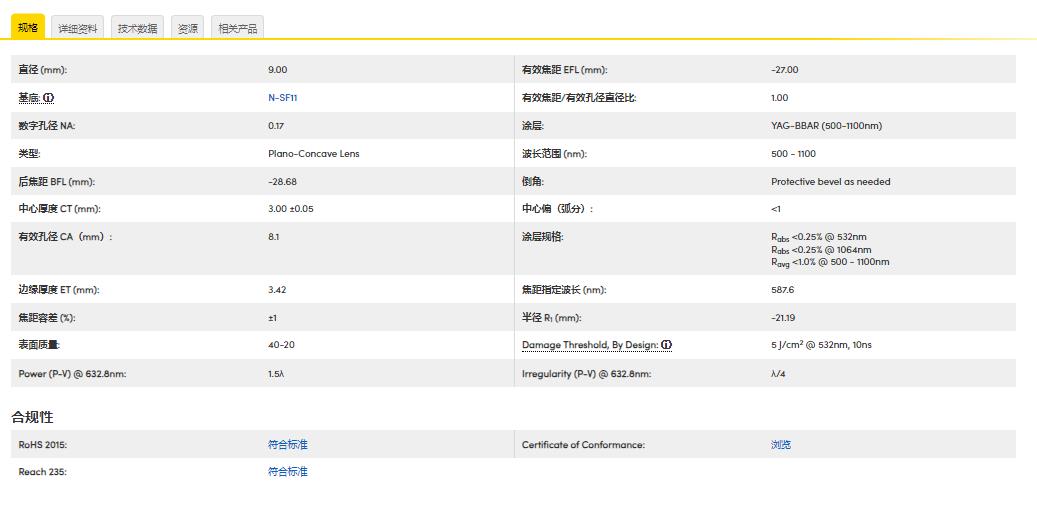Select design wavelength value 587.6
This screenshot has height=516, width=1037.
click(782, 290)
